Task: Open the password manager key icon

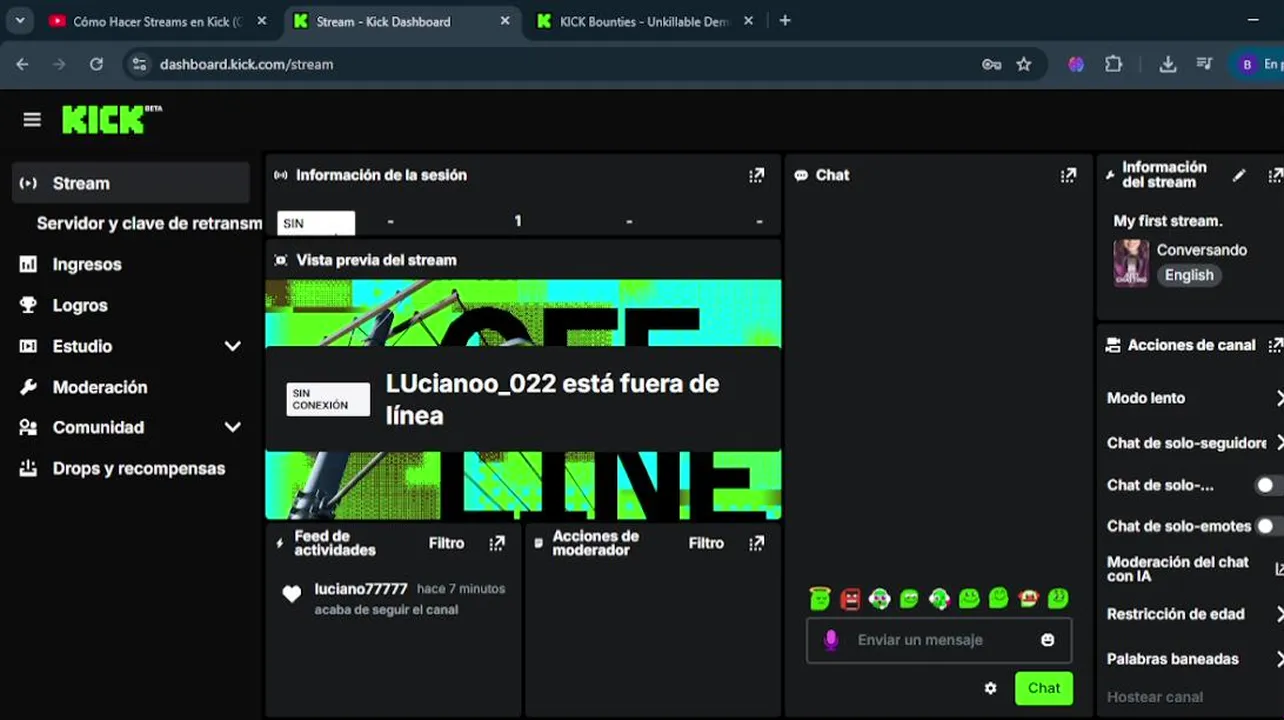Action: [x=991, y=64]
